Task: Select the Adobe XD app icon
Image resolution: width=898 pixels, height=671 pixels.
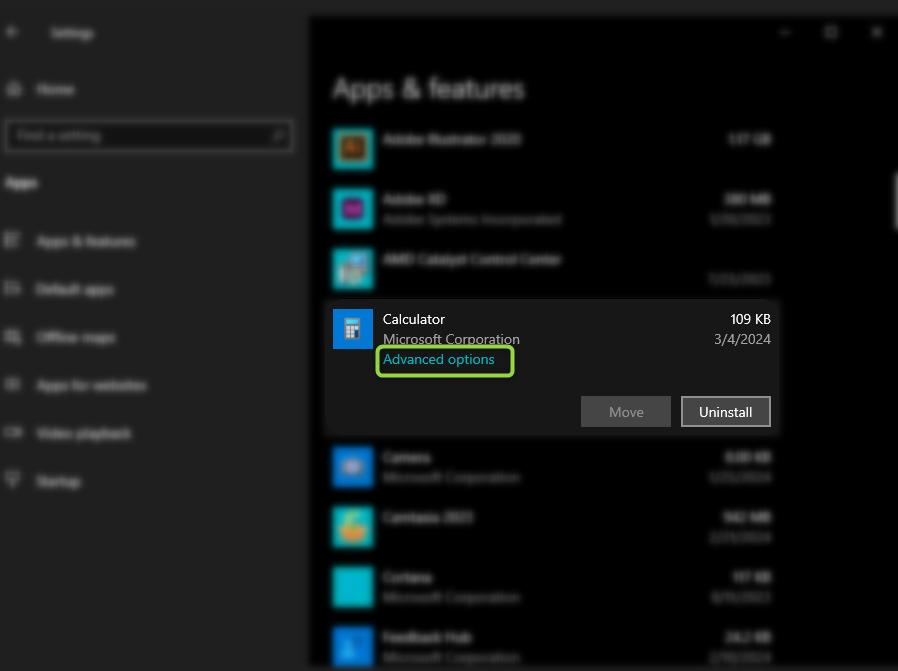Action: [352, 209]
